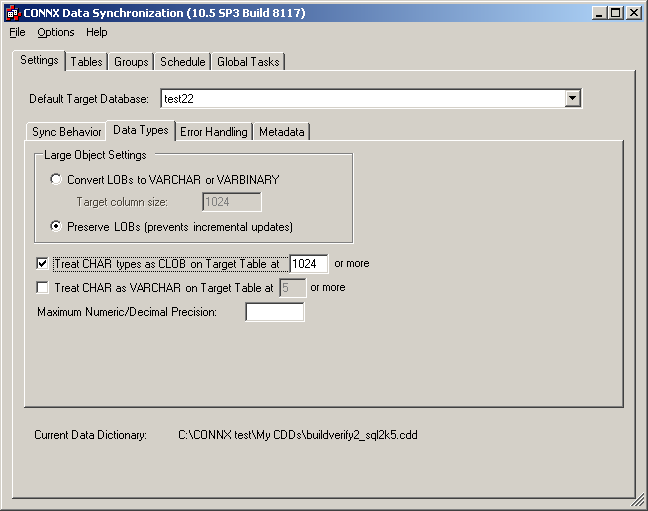Click the Maximum Numeric/Decimal Precision field

(274, 312)
